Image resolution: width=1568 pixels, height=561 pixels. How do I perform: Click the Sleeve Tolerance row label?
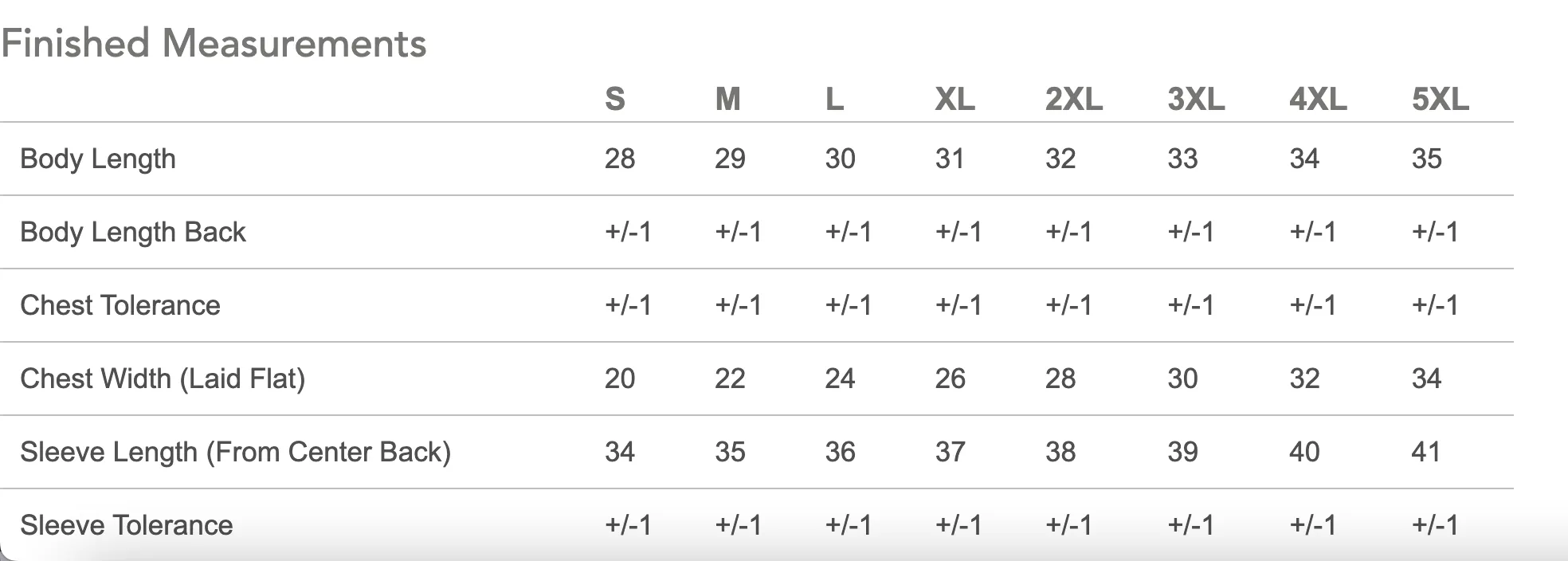[127, 525]
